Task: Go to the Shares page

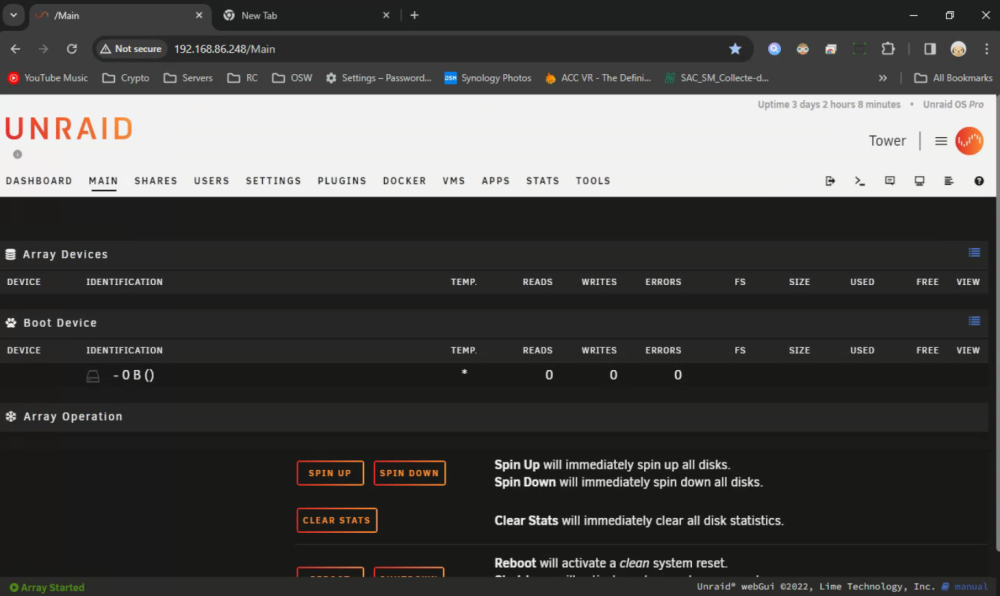Action: tap(156, 181)
